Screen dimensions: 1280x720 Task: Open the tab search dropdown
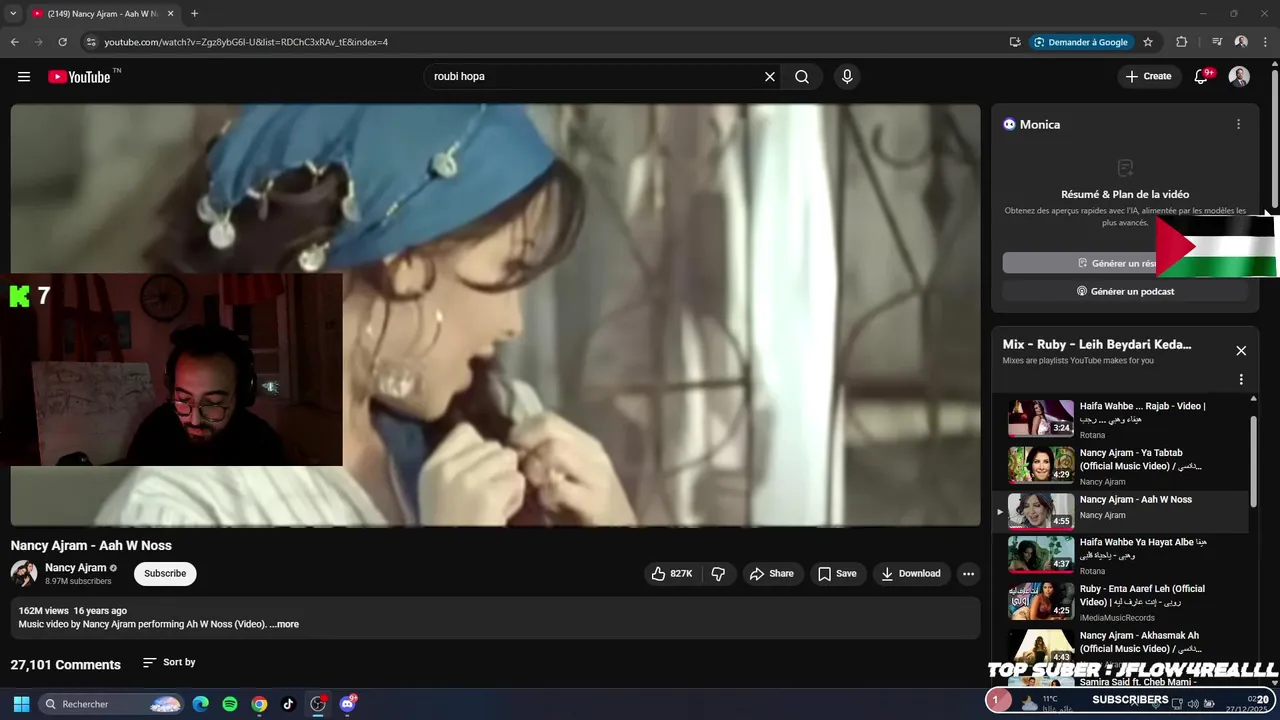(x=13, y=14)
